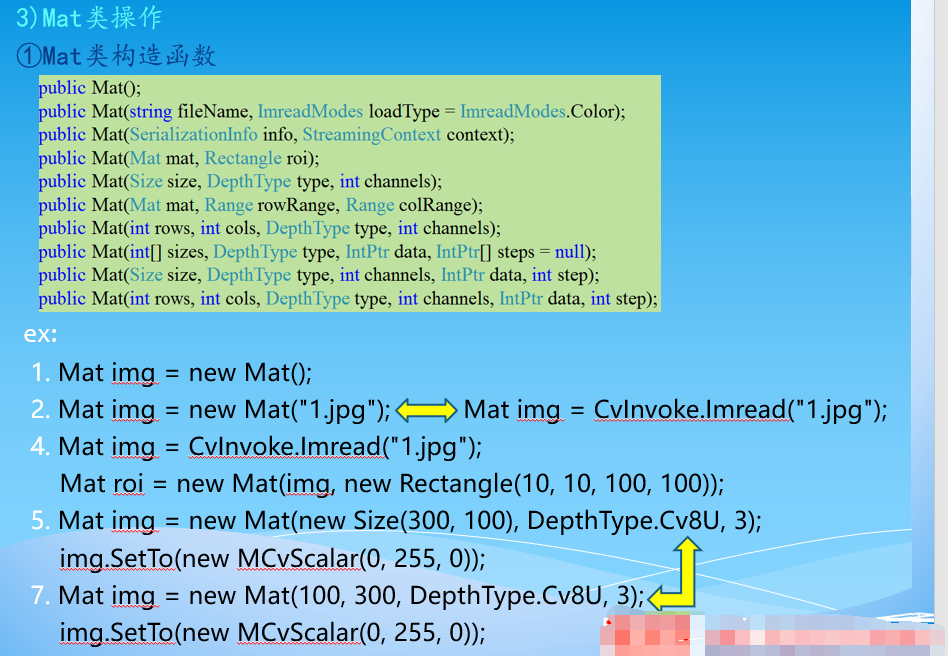Viewport: 948px width, 656px height.
Task: Click the "img.SetTo" line under example 5
Action: pos(272,559)
